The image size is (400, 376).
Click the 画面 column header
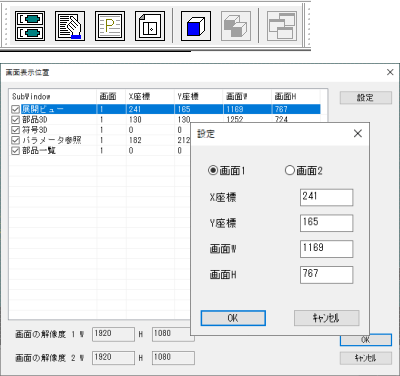pyautogui.click(x=111, y=96)
